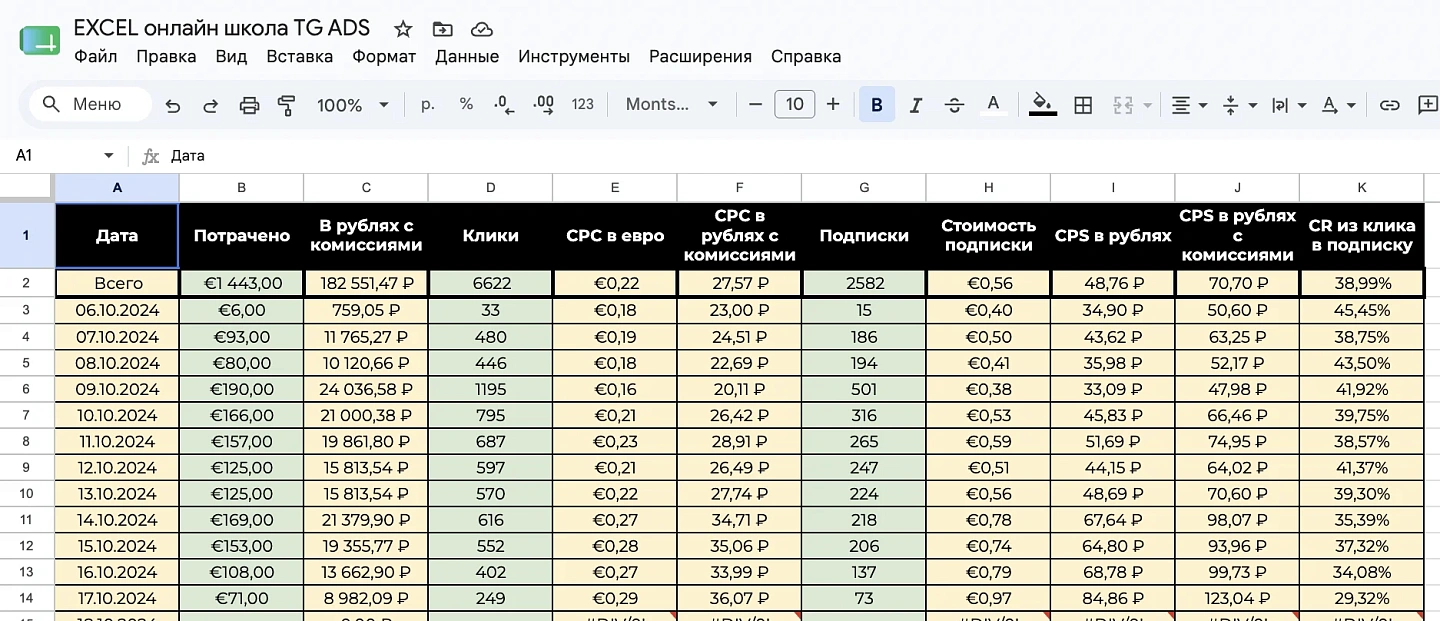Select the 123,04 ₽ cell
The image size is (1440, 621).
(x=1237, y=598)
